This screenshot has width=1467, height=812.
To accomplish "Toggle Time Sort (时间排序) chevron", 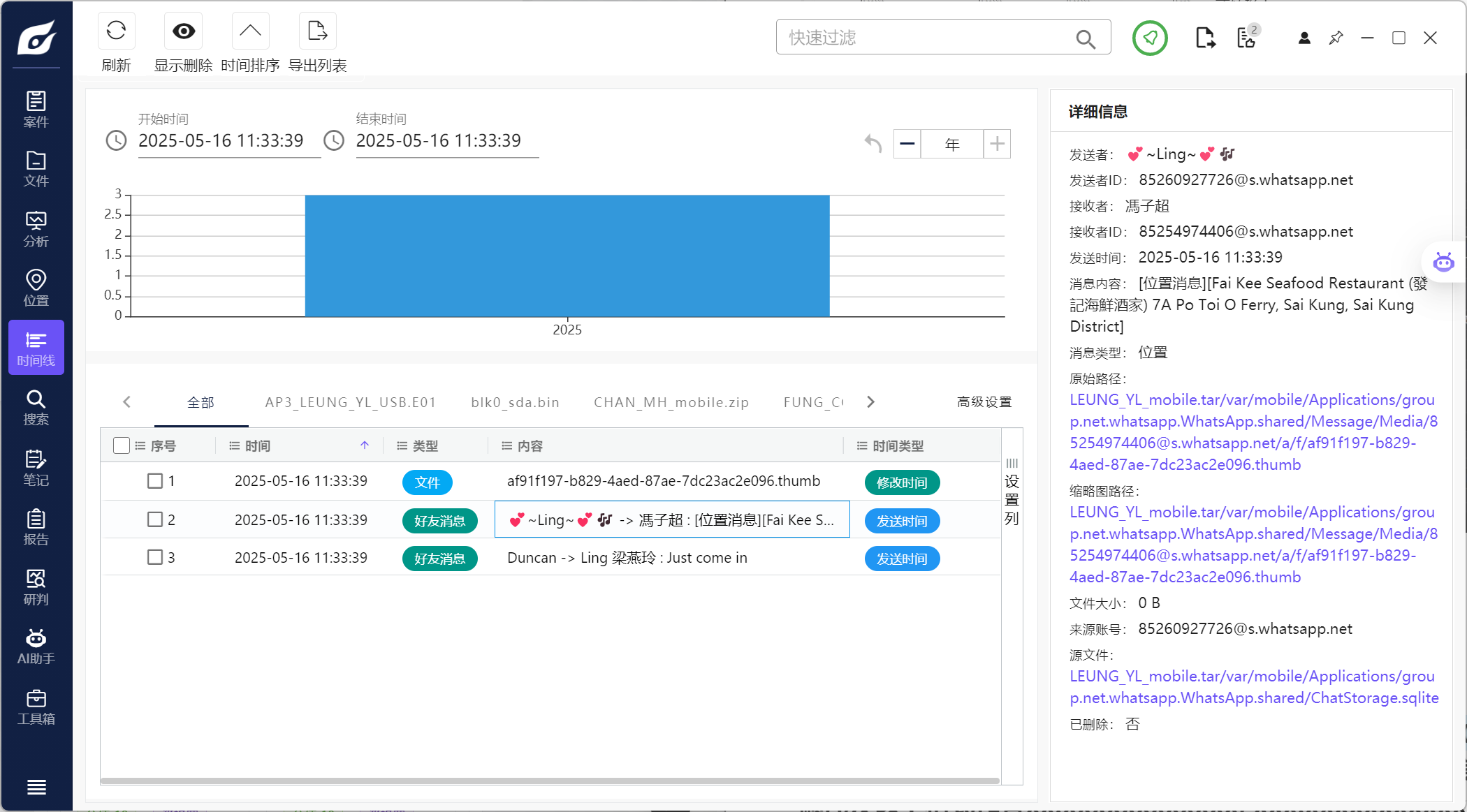I will click(250, 31).
